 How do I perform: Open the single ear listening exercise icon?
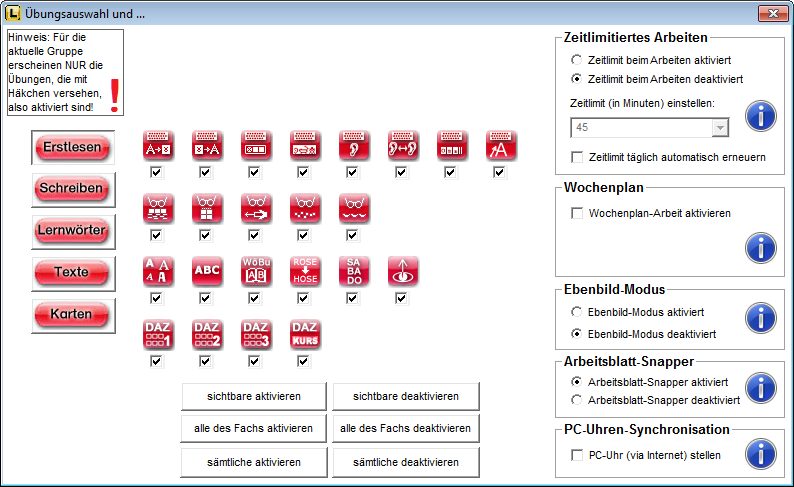tap(354, 145)
